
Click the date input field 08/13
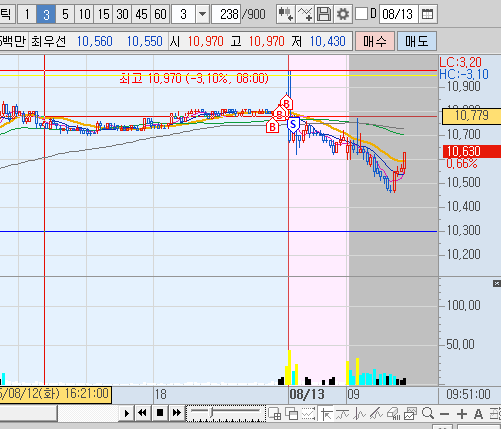[398, 14]
